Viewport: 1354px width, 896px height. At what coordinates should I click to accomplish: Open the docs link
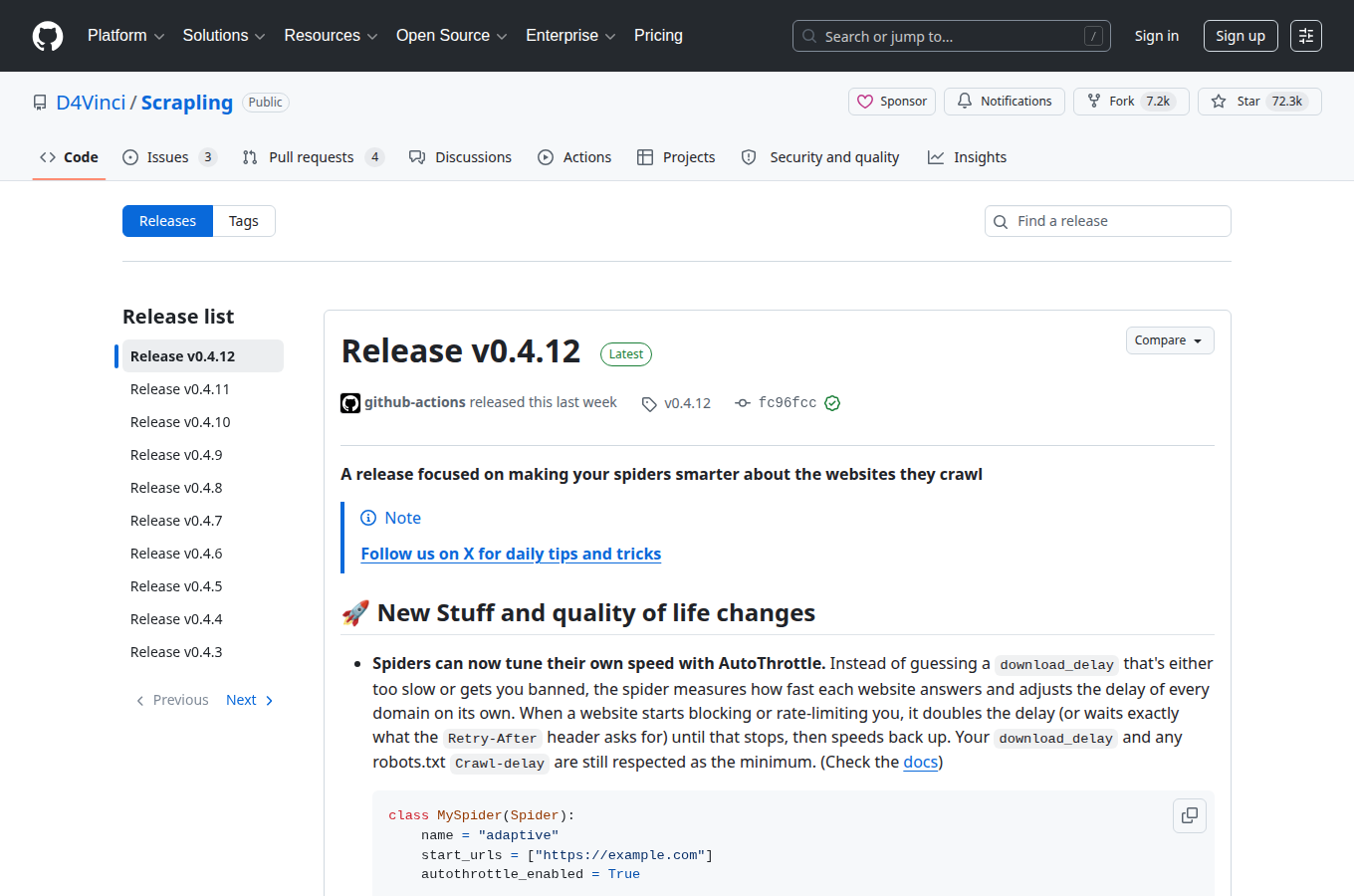tap(921, 762)
